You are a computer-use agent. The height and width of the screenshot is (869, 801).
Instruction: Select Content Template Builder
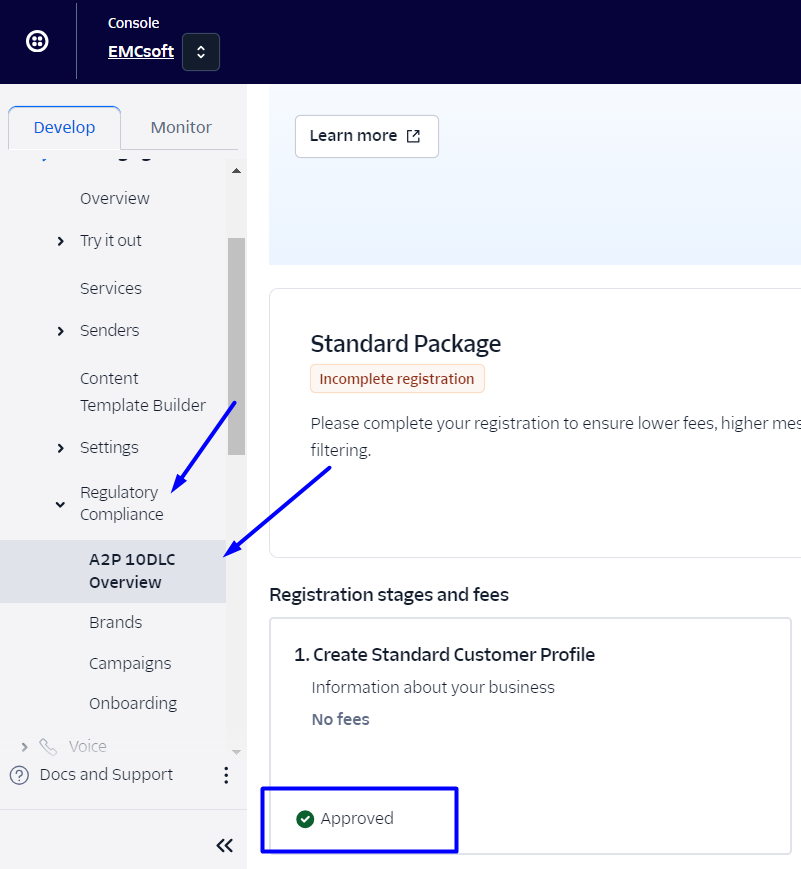click(x=143, y=392)
